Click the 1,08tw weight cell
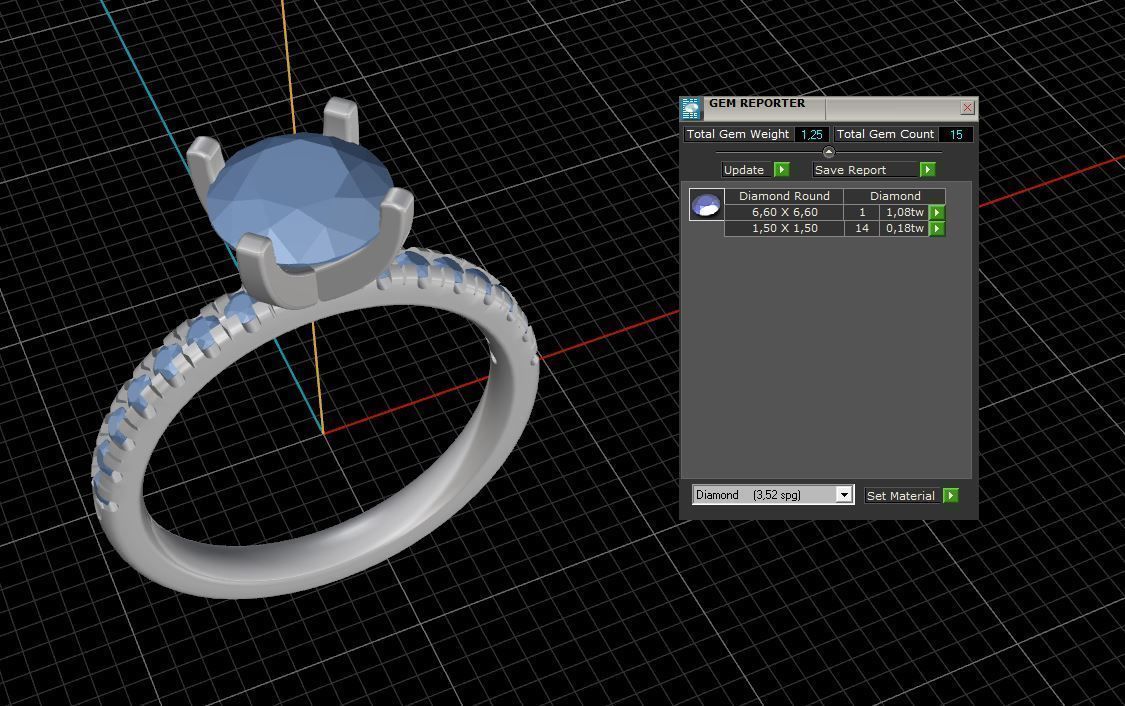Viewport: 1125px width, 706px height. (904, 212)
